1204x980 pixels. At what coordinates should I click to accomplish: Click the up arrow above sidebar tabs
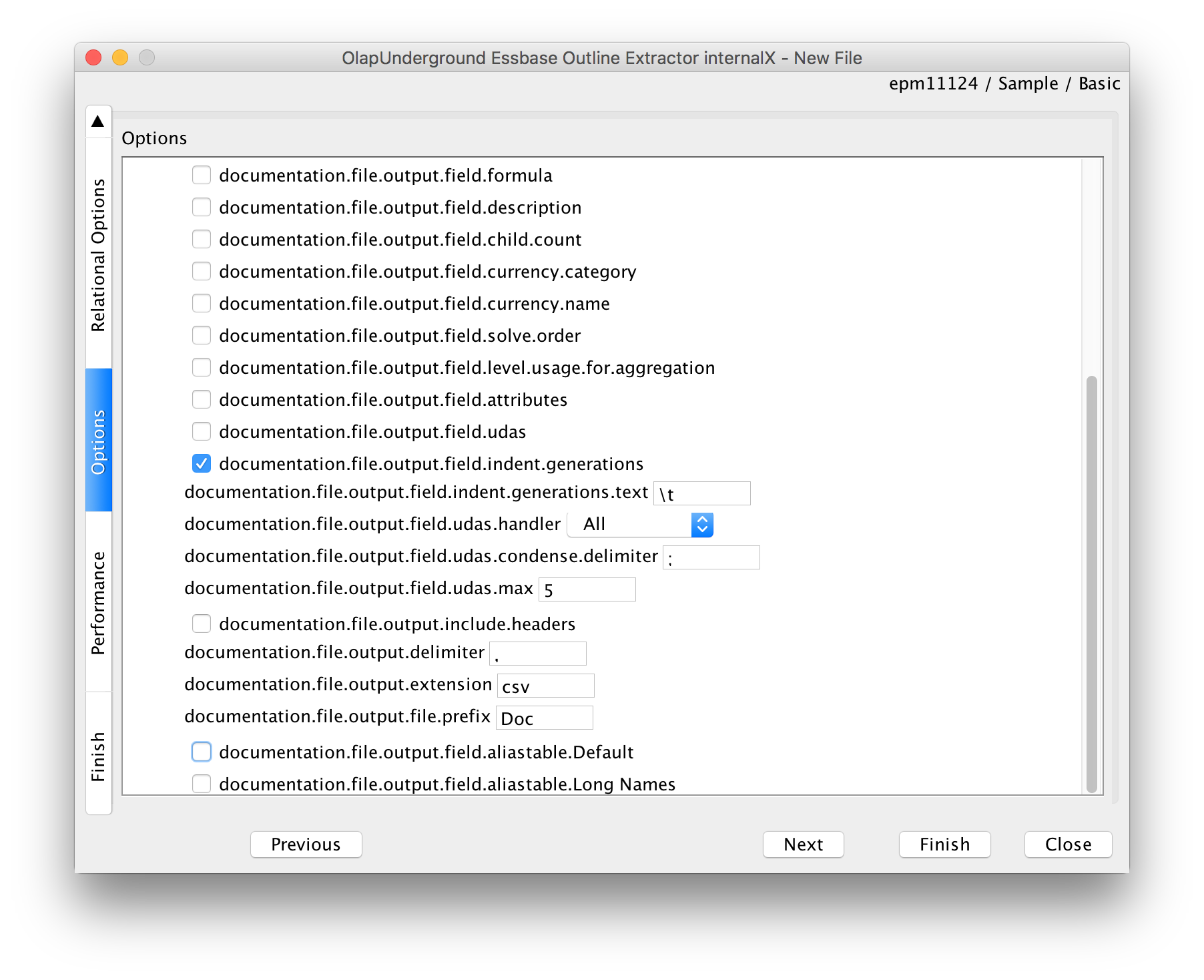tap(98, 121)
